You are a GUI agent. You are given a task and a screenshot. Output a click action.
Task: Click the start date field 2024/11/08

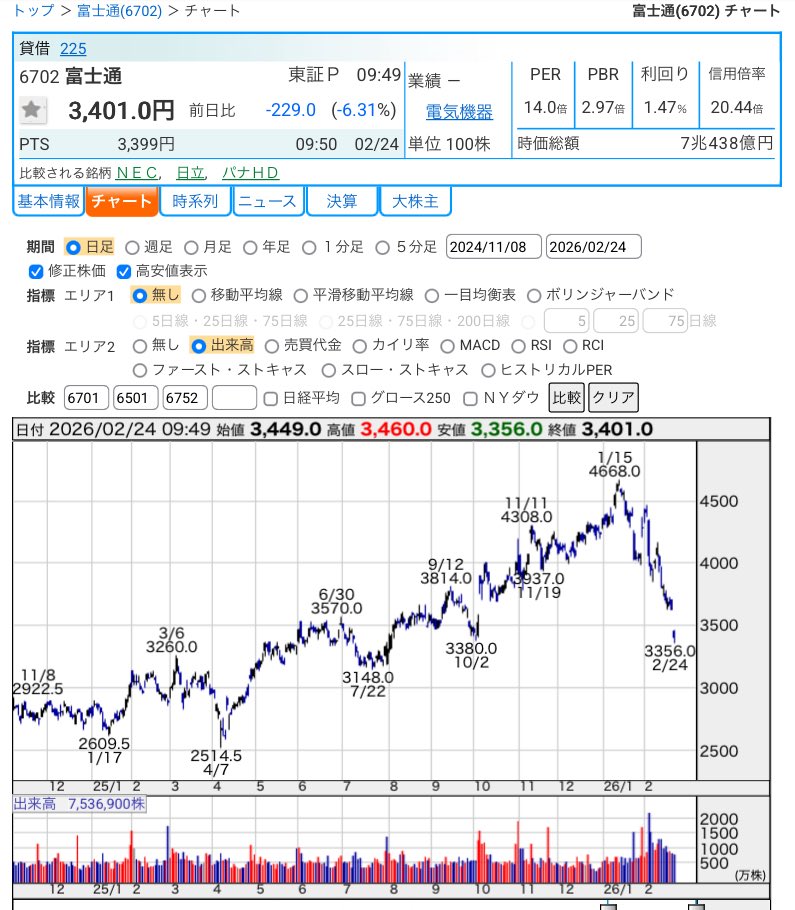494,247
